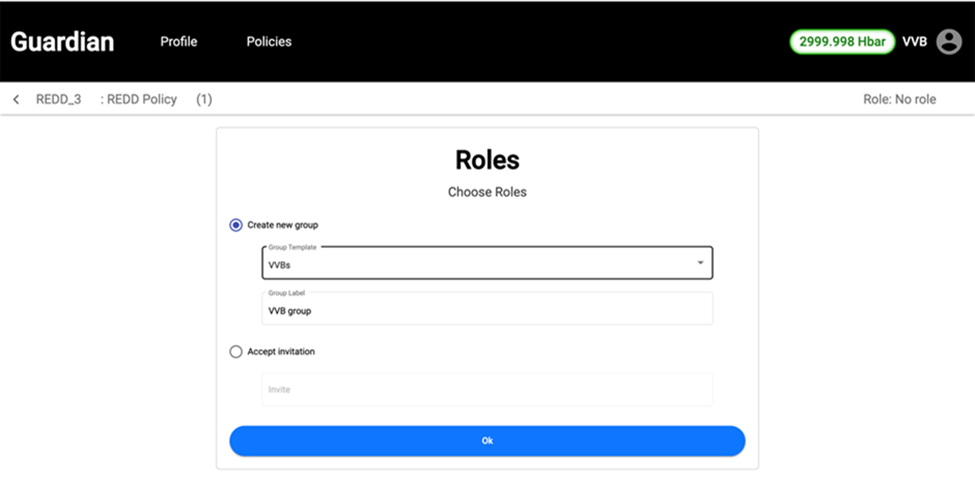Click the Invite input field

[487, 389]
